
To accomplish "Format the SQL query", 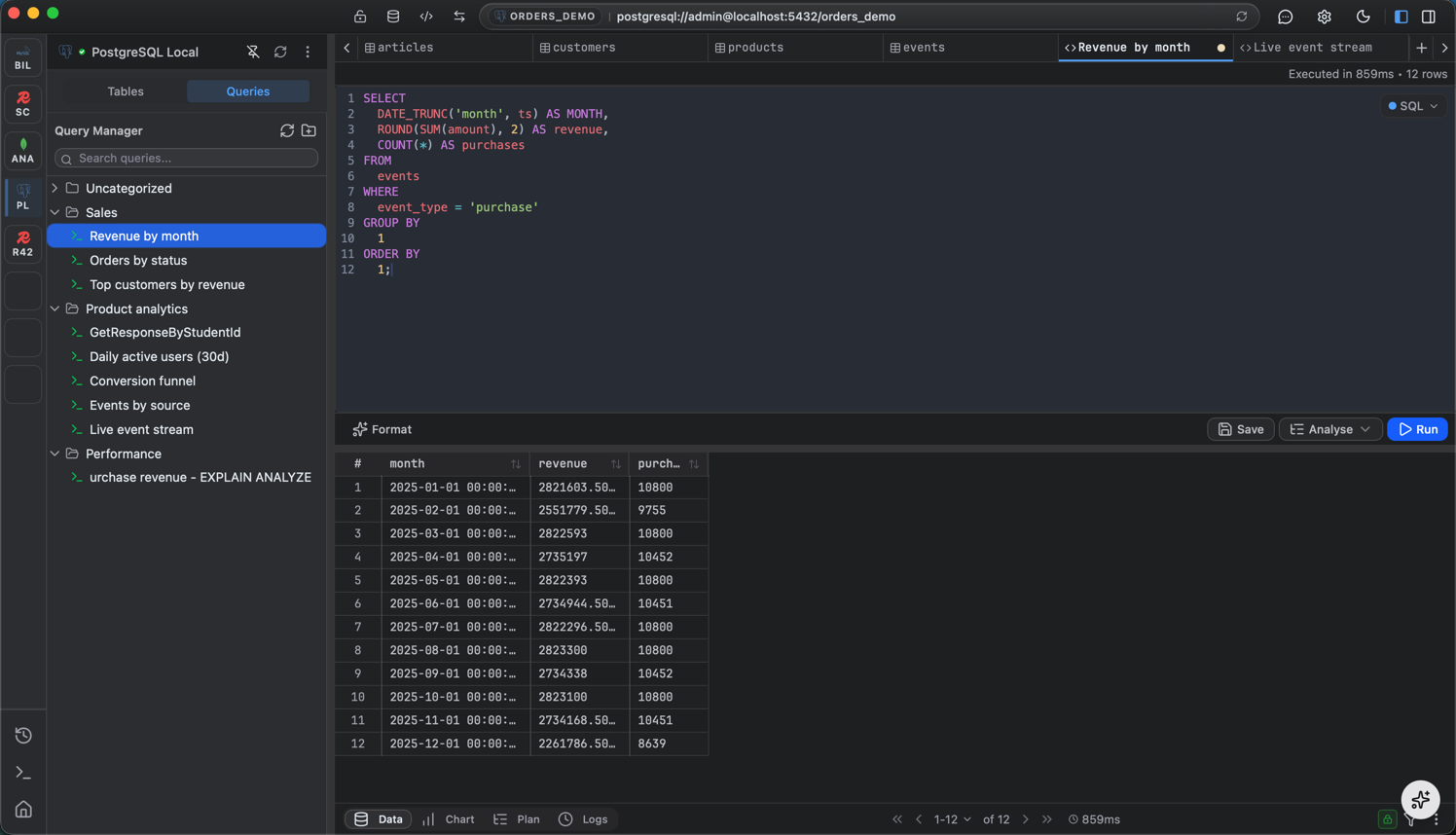I will click(382, 429).
